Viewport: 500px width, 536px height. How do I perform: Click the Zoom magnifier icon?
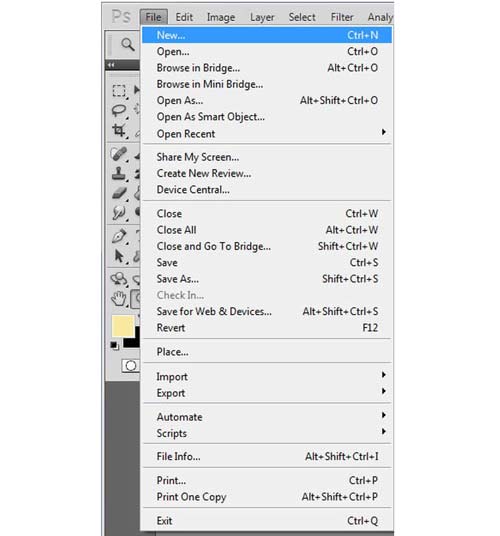pyautogui.click(x=127, y=44)
